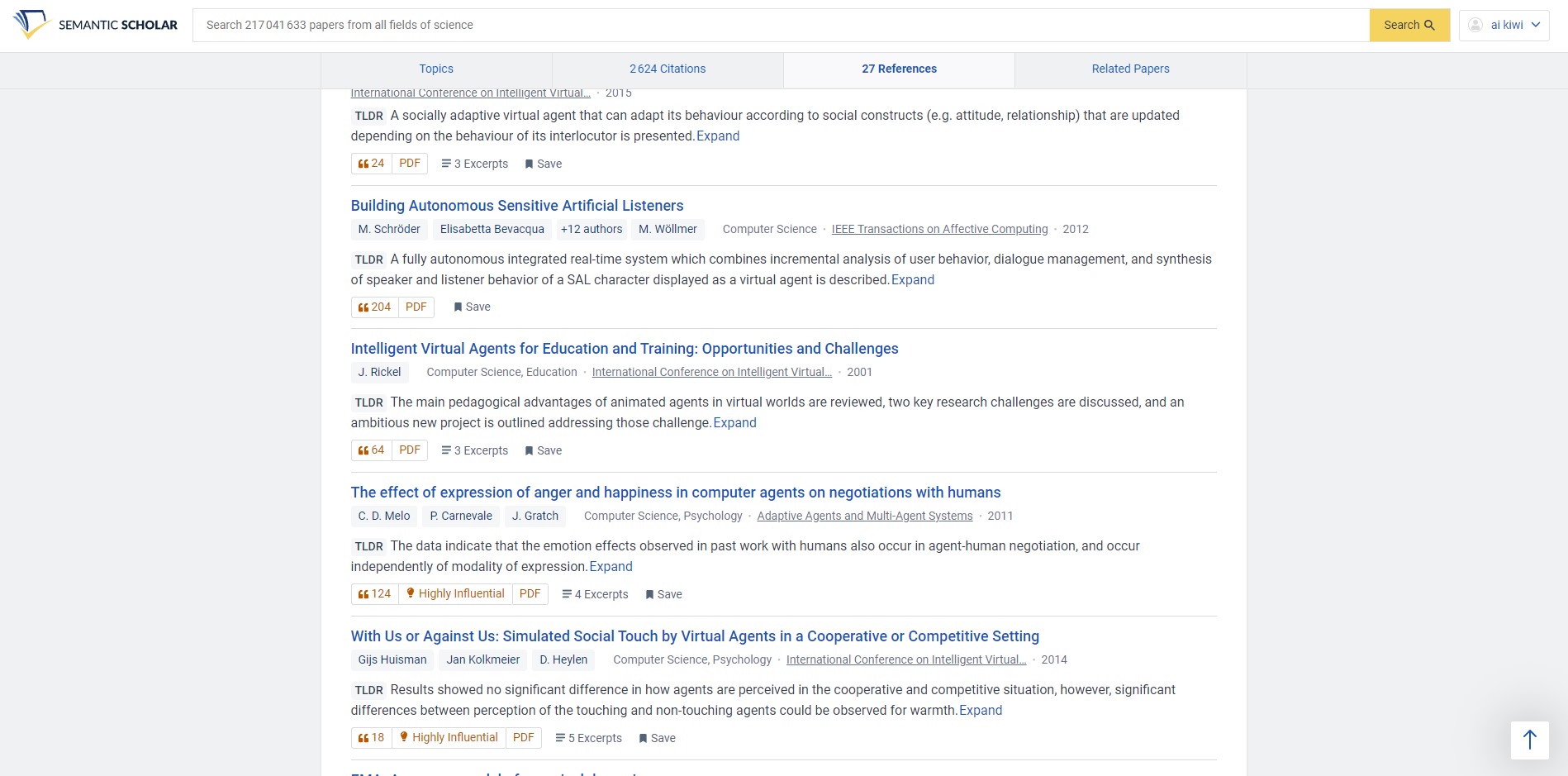This screenshot has height=776, width=1568.
Task: Open PDF next to 24 citations
Action: [x=410, y=164]
